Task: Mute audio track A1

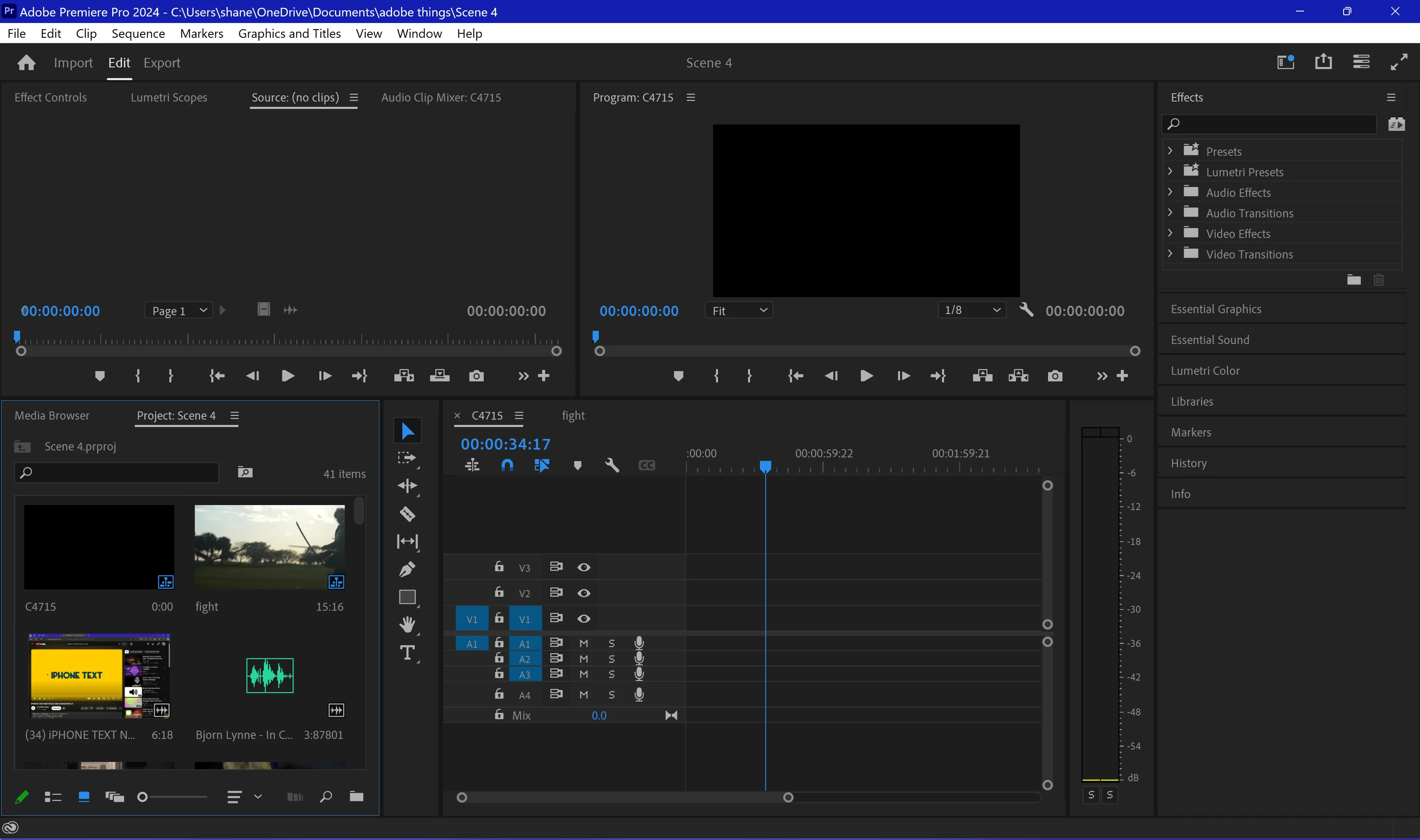Action: [x=584, y=644]
